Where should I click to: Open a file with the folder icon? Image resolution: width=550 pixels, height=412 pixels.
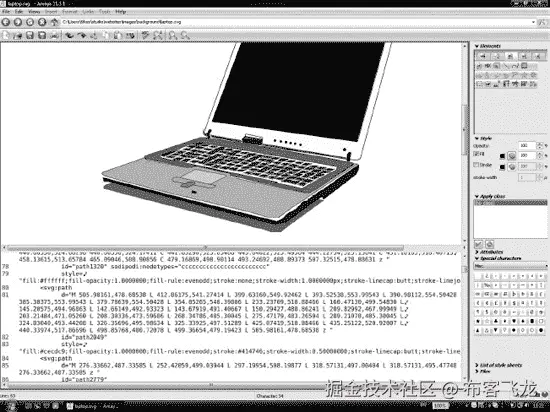[x=18, y=35]
